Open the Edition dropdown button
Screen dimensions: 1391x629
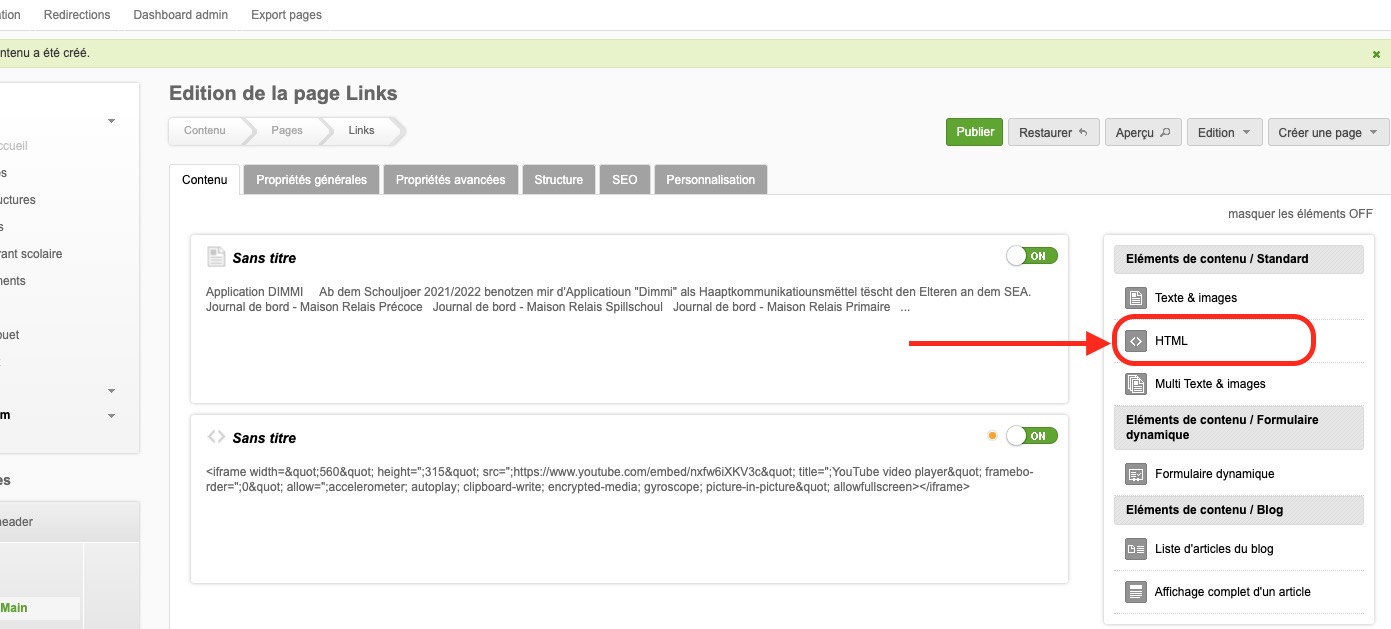1224,132
